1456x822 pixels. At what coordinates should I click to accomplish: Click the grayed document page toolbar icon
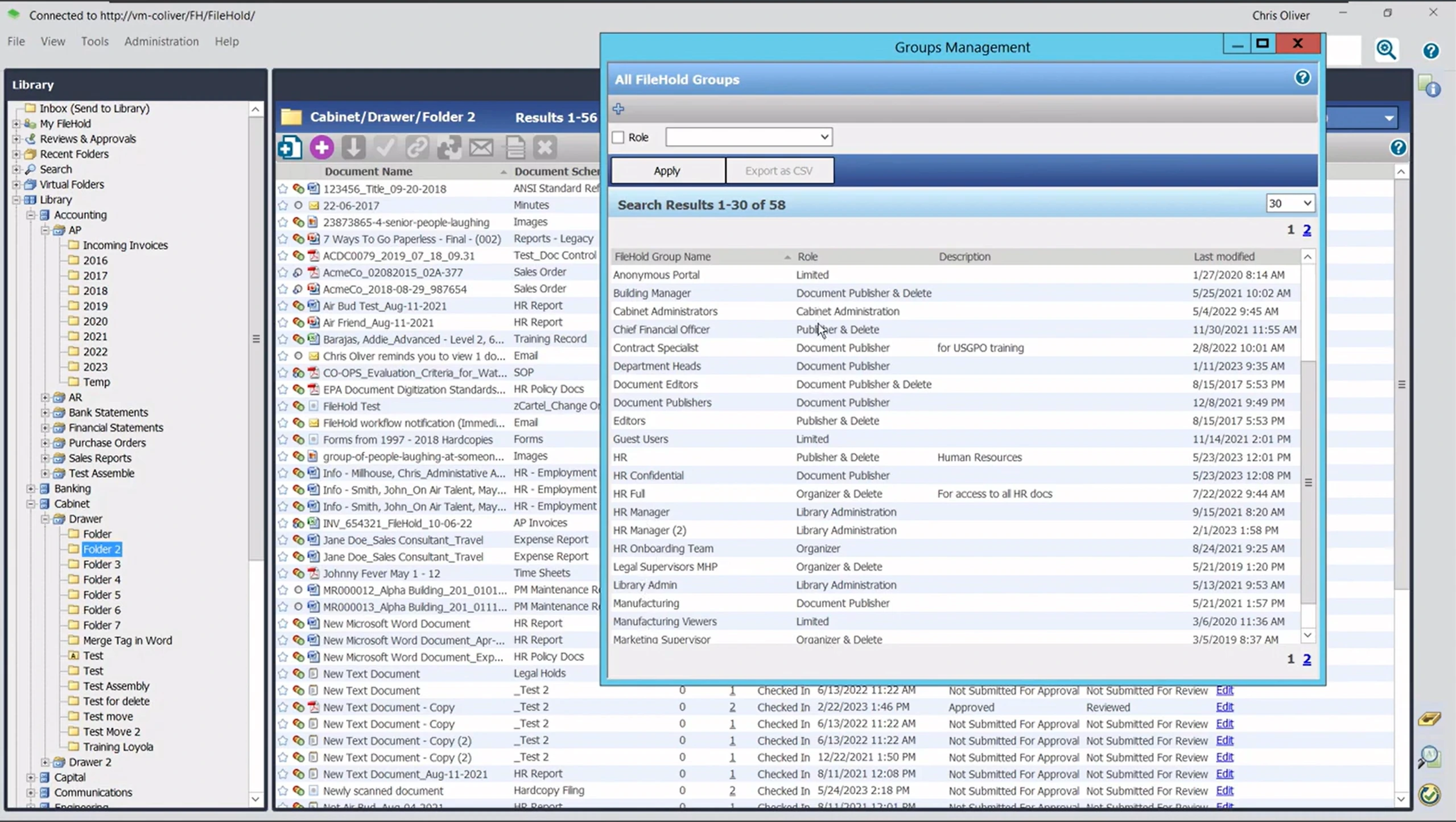[x=515, y=147]
